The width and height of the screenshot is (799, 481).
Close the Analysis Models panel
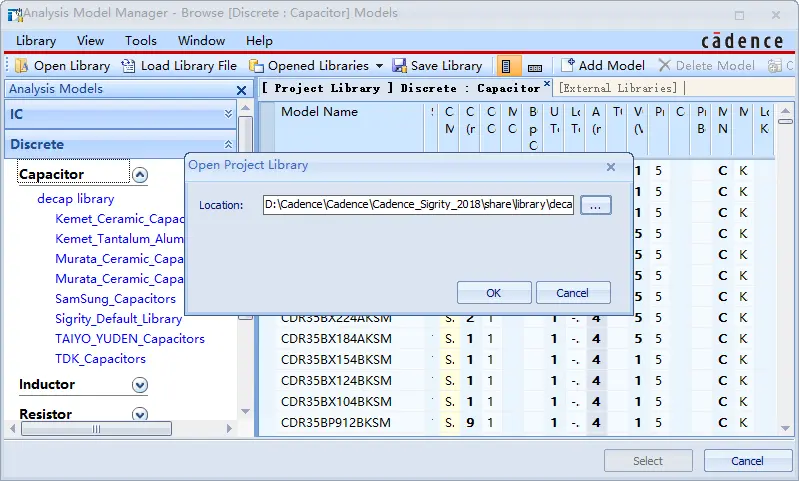click(242, 90)
